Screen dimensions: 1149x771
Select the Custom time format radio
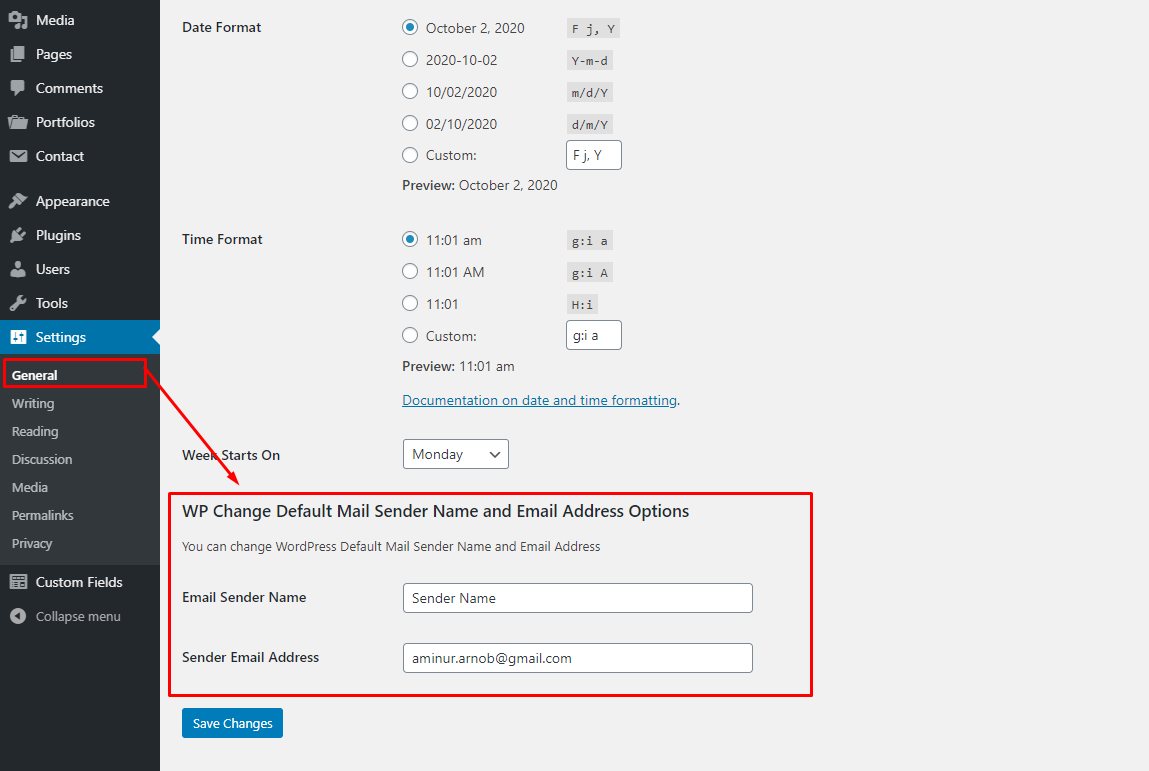(410, 335)
